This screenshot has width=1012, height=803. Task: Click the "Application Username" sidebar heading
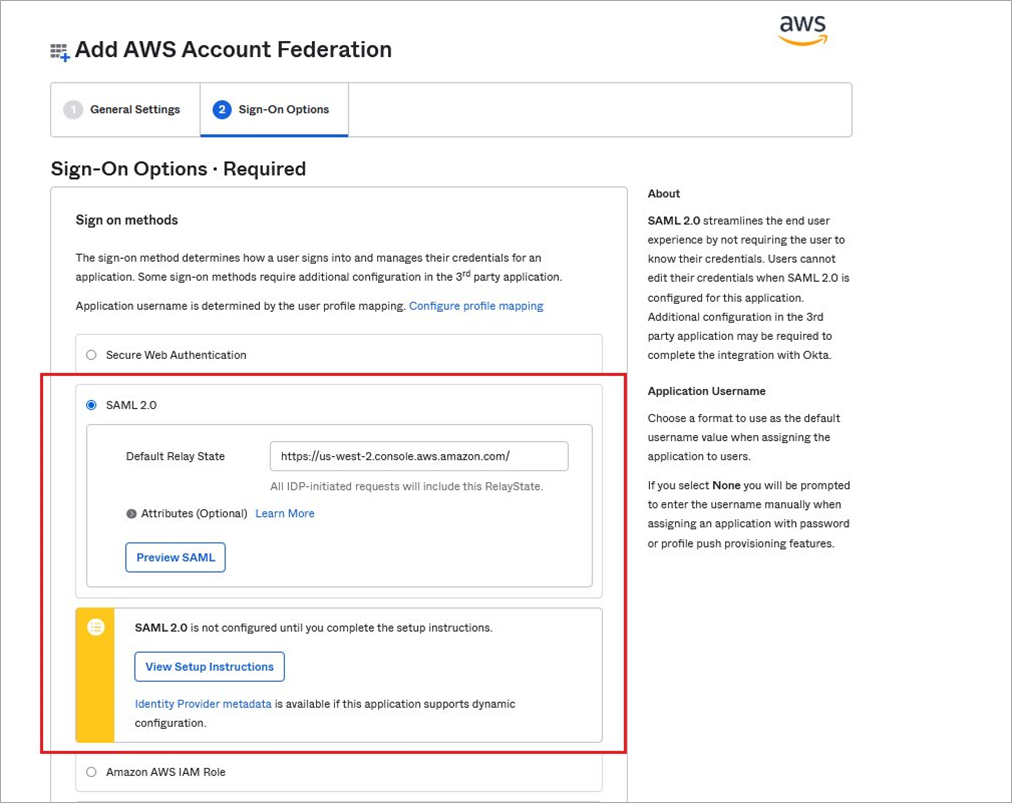coord(706,391)
